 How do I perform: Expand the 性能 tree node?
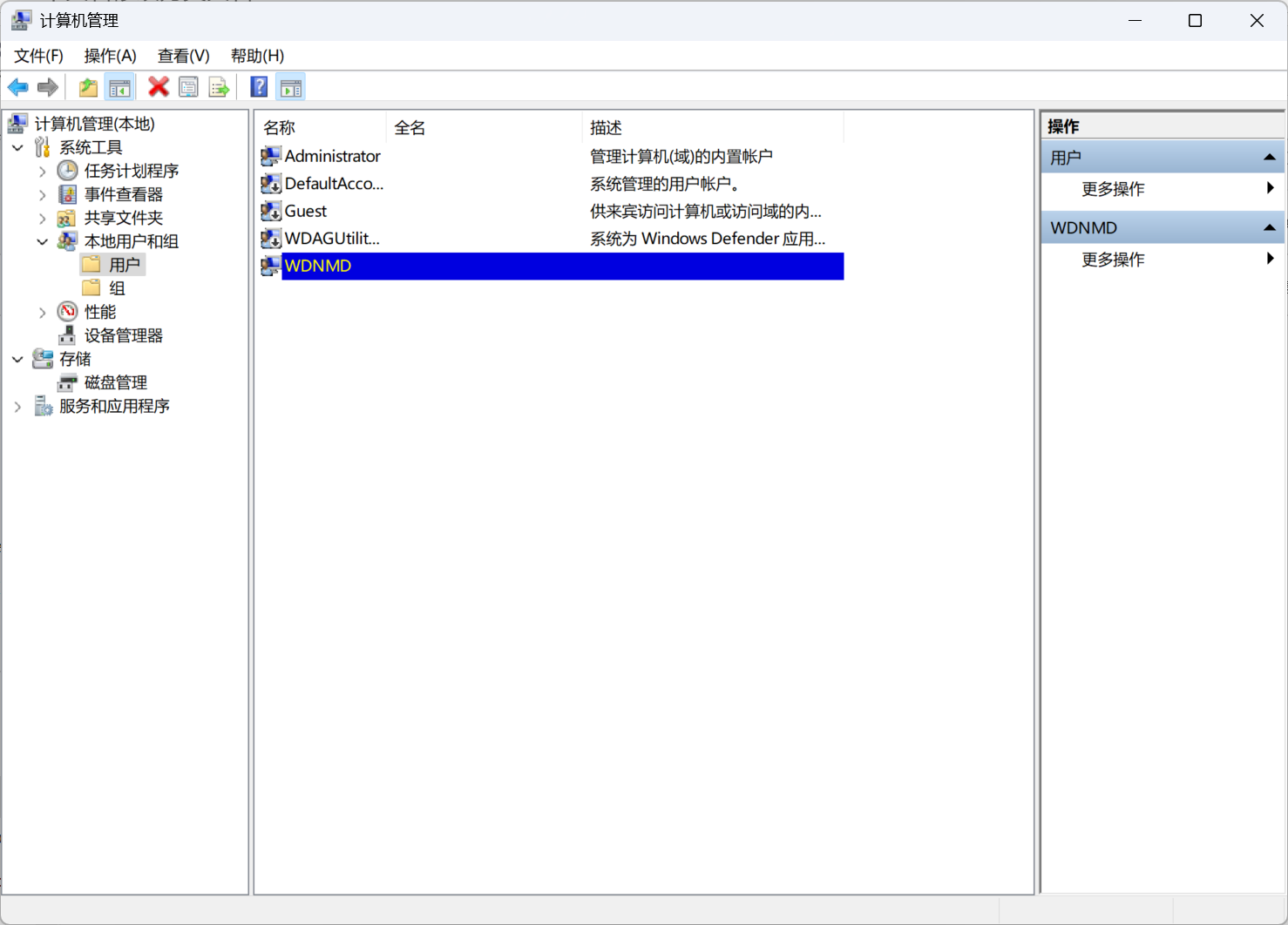42,312
